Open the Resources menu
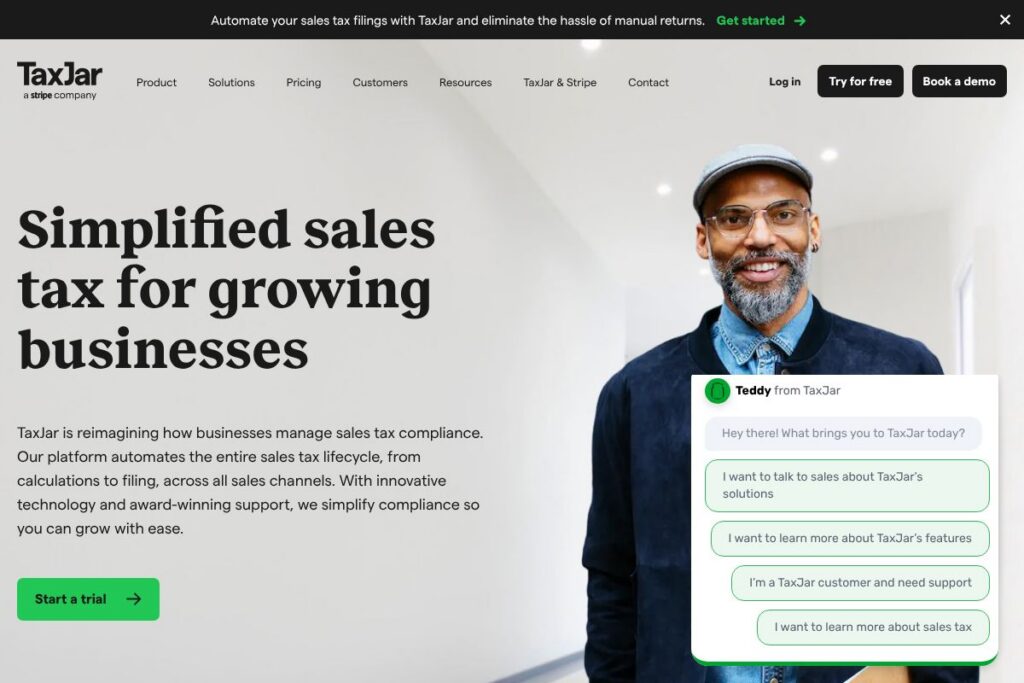 pos(465,82)
